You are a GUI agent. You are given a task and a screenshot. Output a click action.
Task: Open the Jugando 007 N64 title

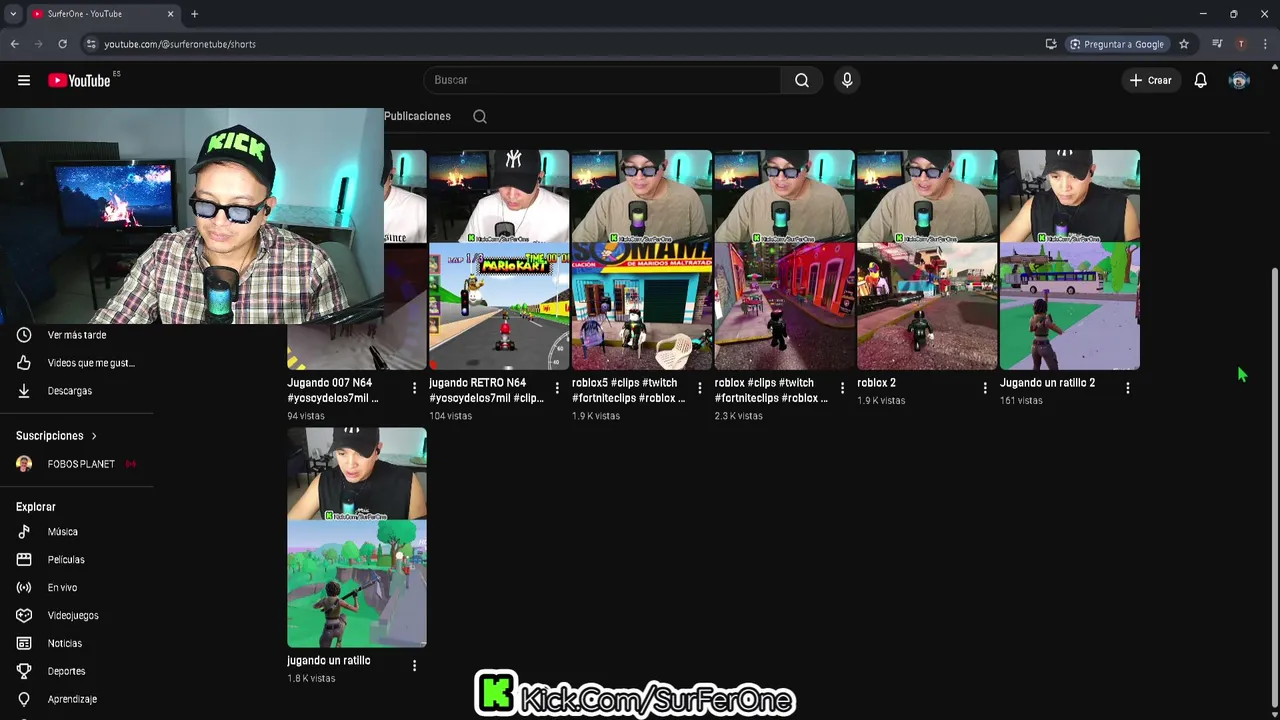(x=332, y=390)
